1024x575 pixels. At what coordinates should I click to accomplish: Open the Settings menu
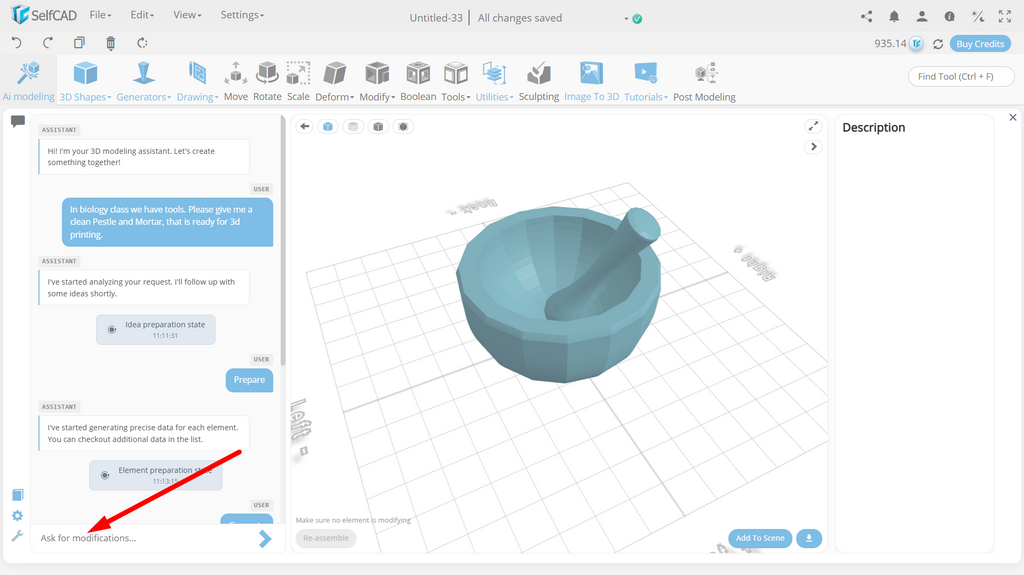(x=242, y=15)
